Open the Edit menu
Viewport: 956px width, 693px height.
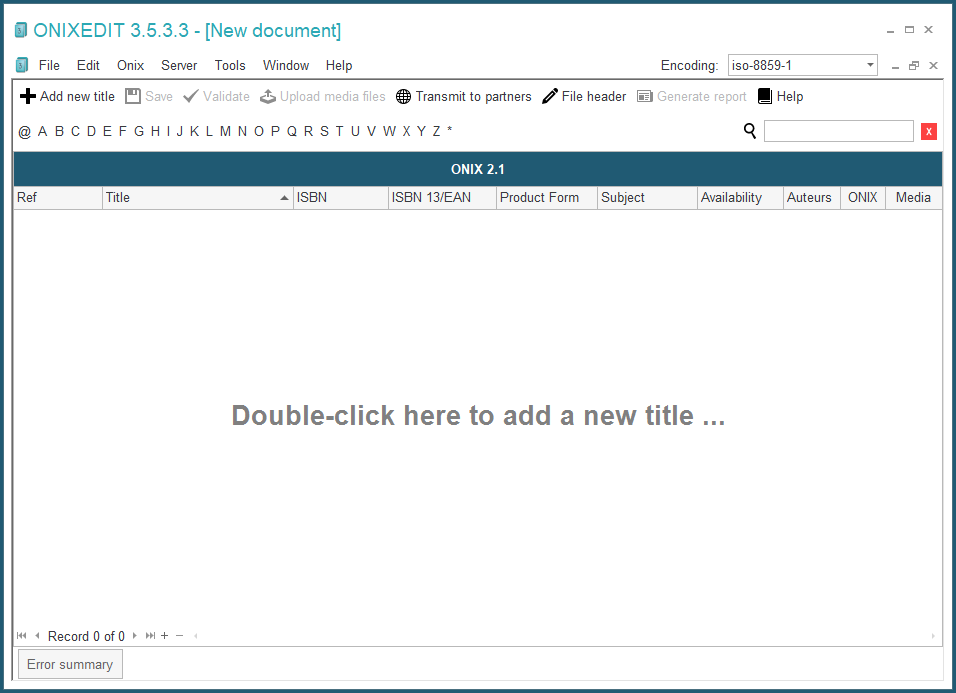click(x=88, y=65)
